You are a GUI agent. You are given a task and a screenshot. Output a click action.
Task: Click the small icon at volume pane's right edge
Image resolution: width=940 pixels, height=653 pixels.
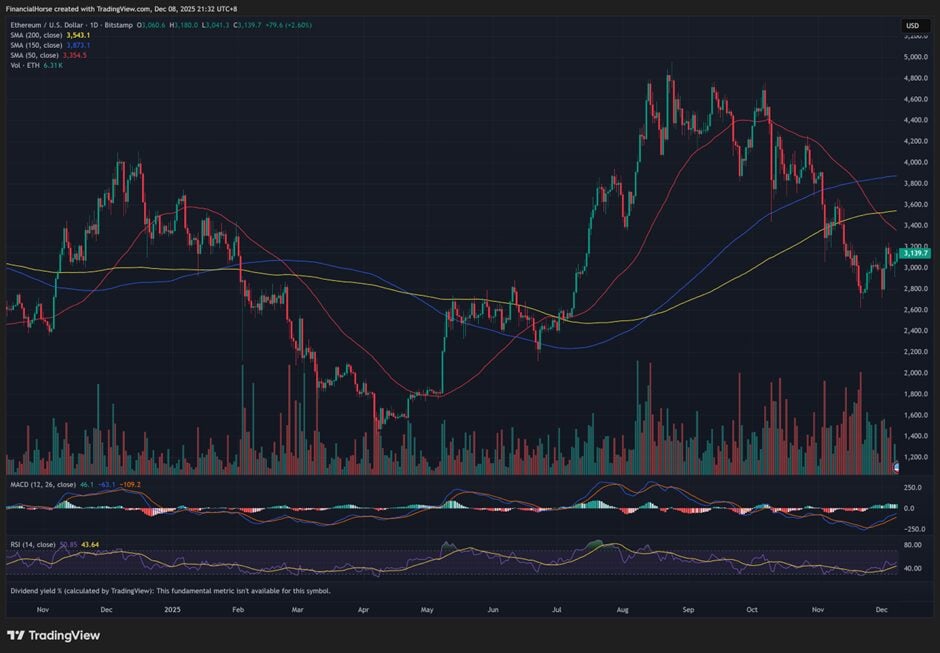tap(896, 468)
